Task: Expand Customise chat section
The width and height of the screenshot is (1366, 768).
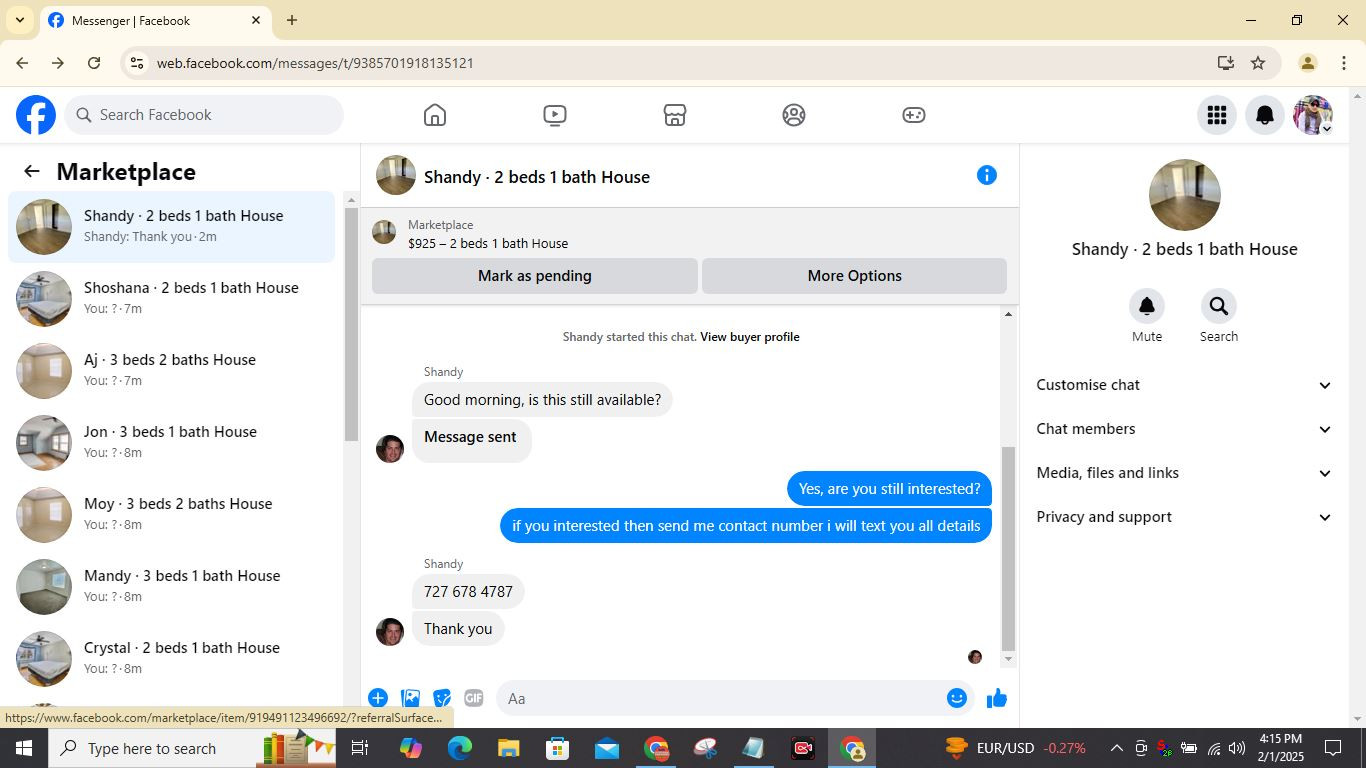Action: (1184, 385)
